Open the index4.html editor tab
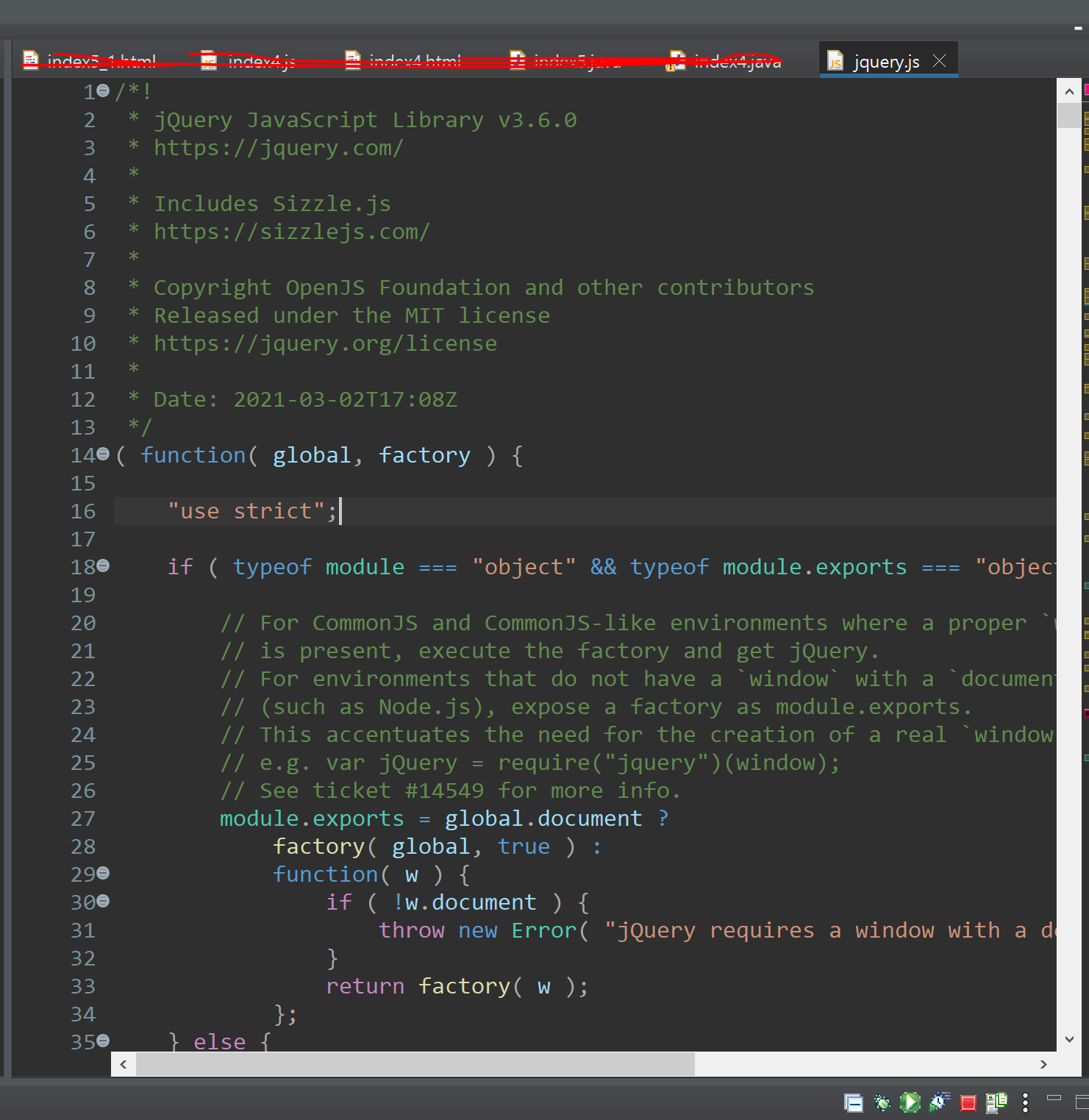Screen dimensions: 1089x1120 click(x=404, y=61)
